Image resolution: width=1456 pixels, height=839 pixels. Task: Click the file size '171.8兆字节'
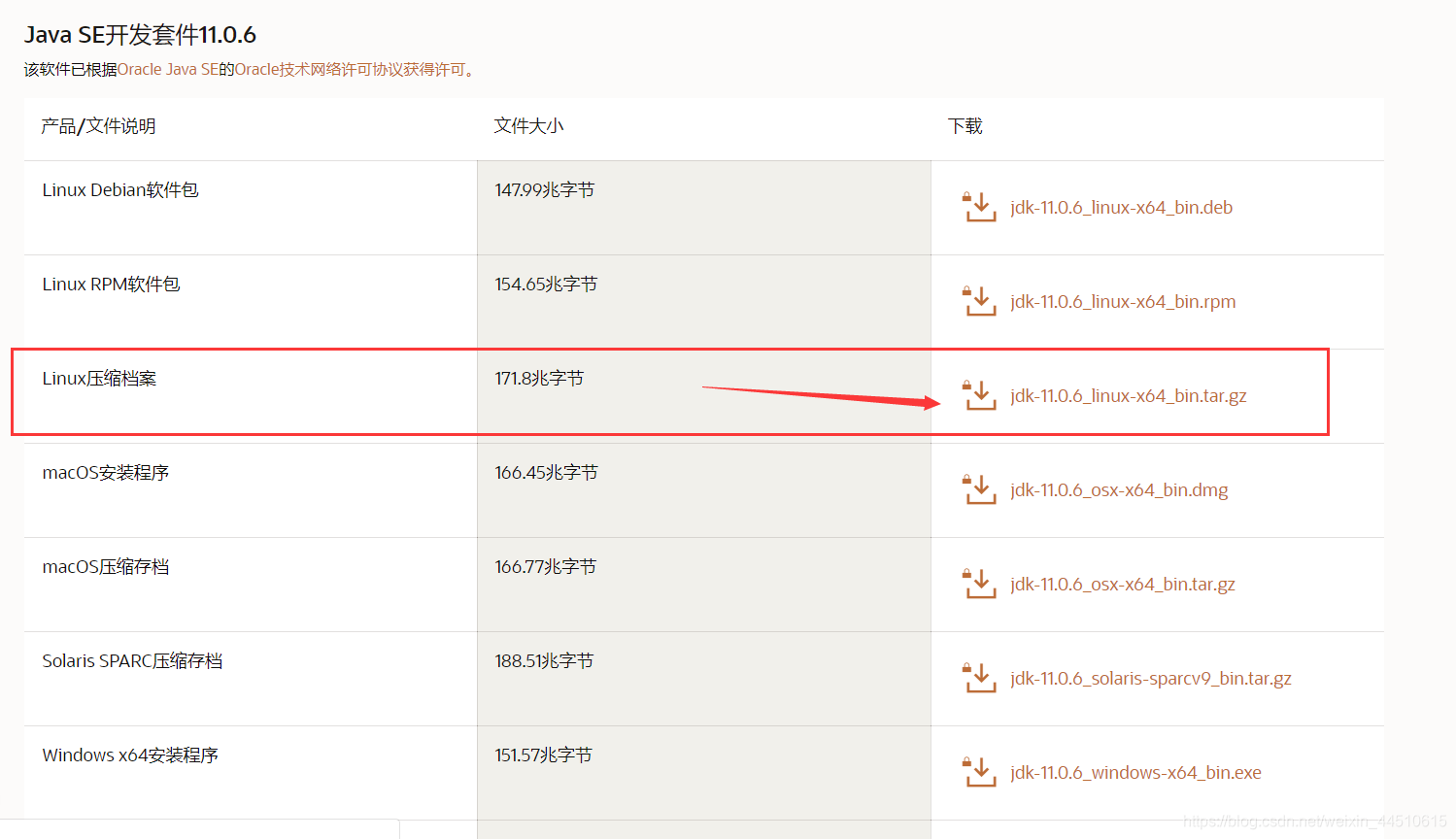coord(539,379)
